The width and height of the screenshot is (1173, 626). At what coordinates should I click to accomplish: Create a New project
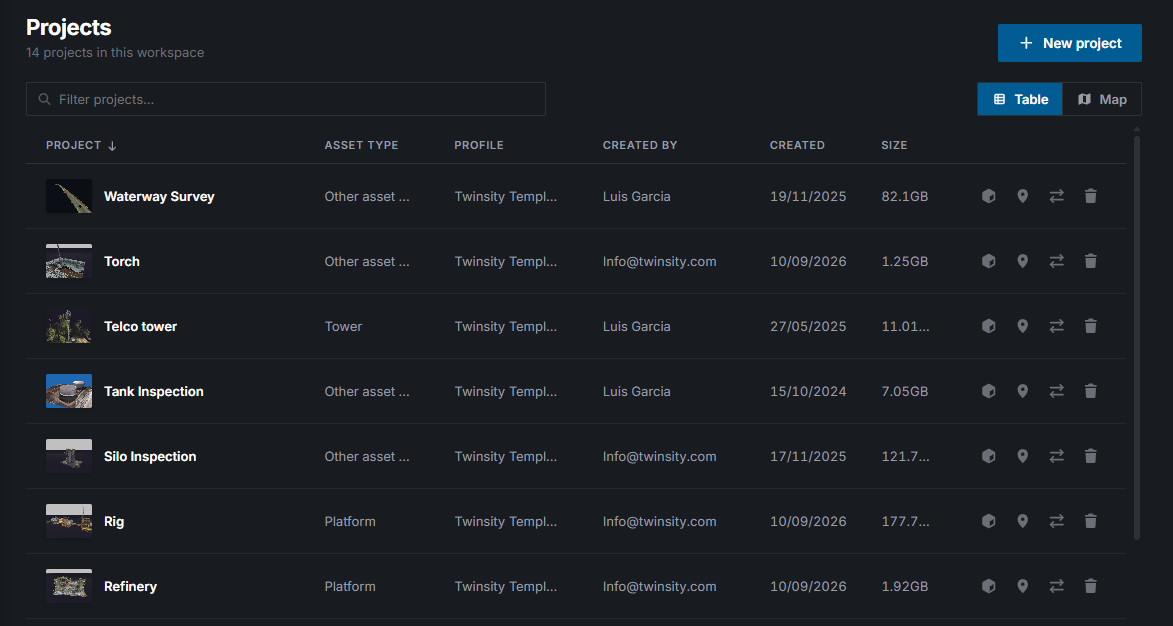pyautogui.click(x=1070, y=43)
